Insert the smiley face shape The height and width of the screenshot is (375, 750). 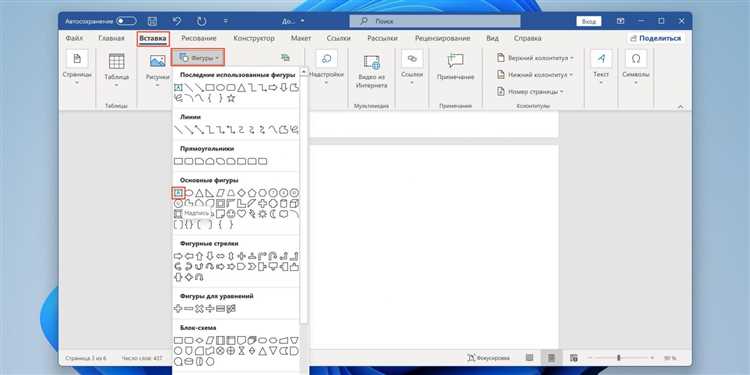click(x=231, y=213)
